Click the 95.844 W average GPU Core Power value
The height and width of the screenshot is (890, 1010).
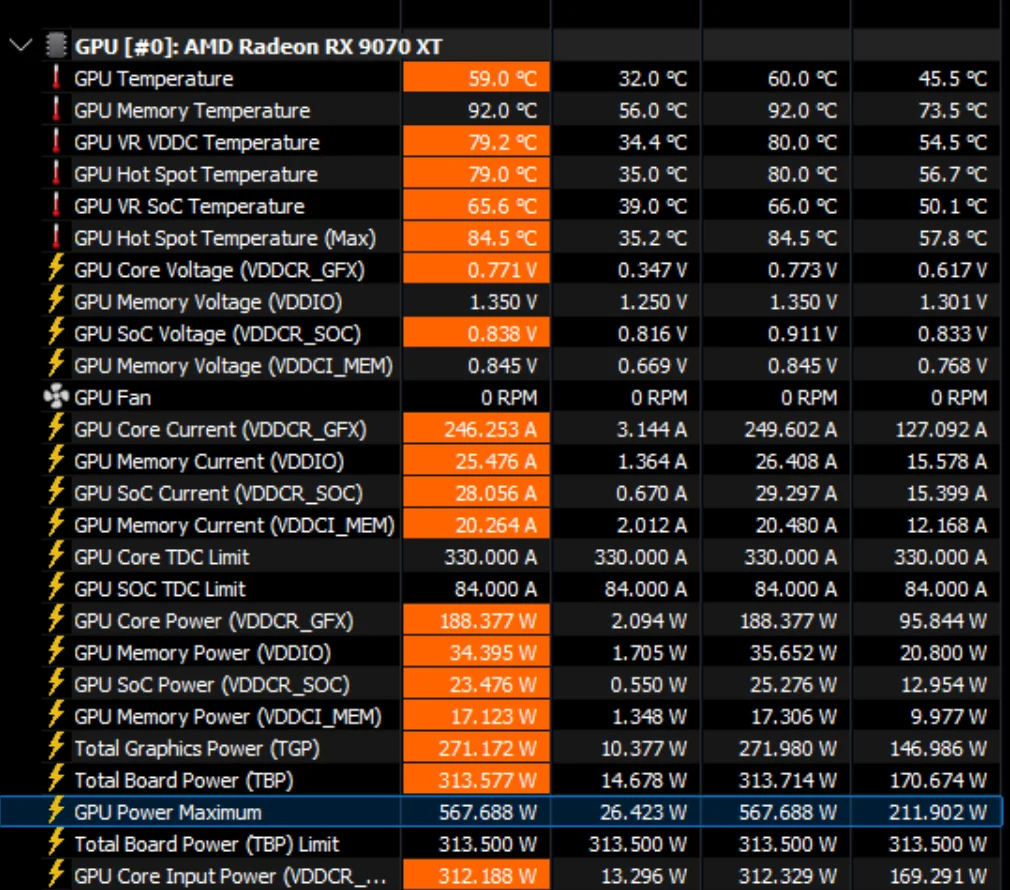pyautogui.click(x=944, y=621)
